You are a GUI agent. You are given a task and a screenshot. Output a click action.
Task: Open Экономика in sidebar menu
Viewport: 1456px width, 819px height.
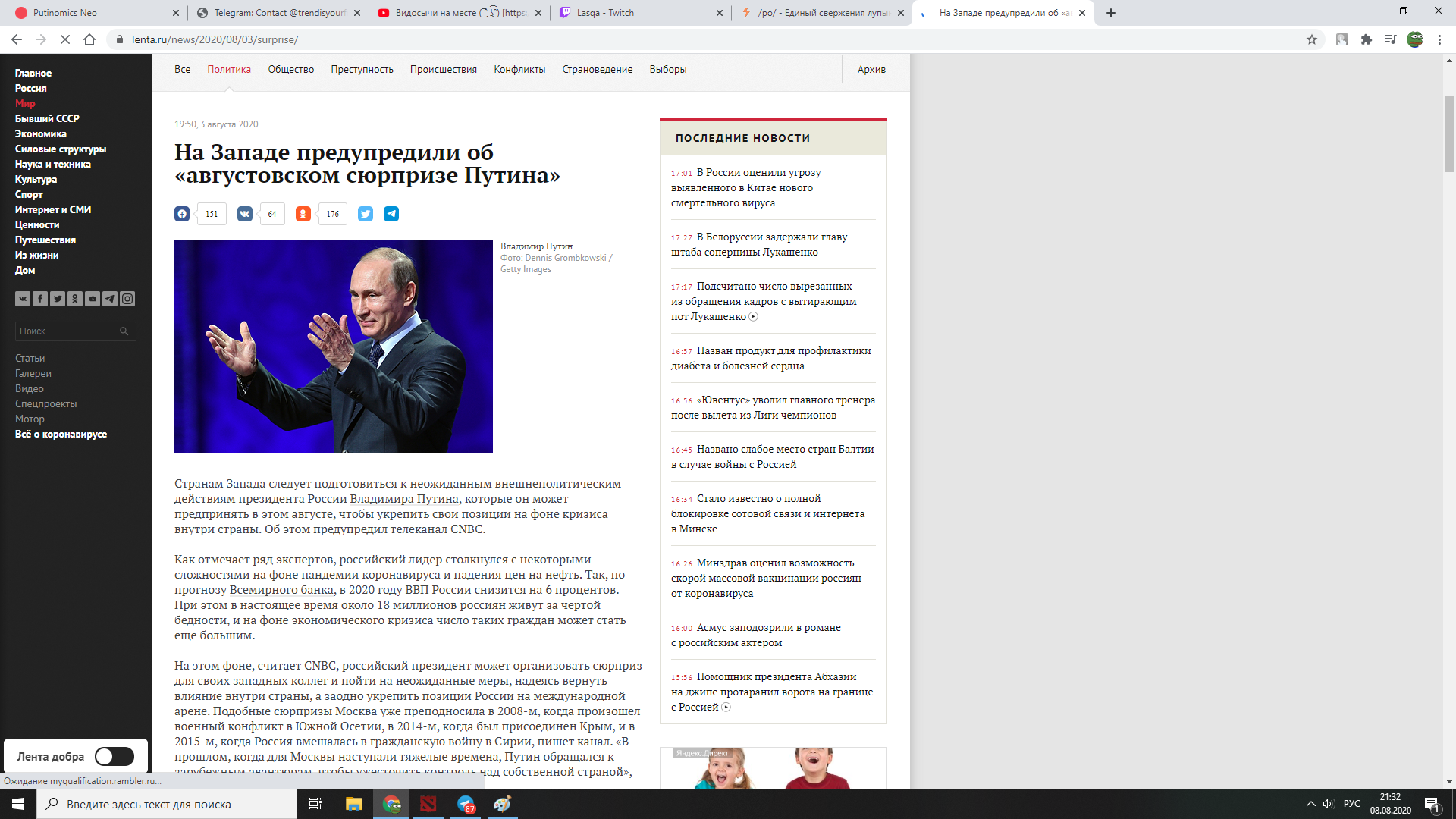(41, 133)
